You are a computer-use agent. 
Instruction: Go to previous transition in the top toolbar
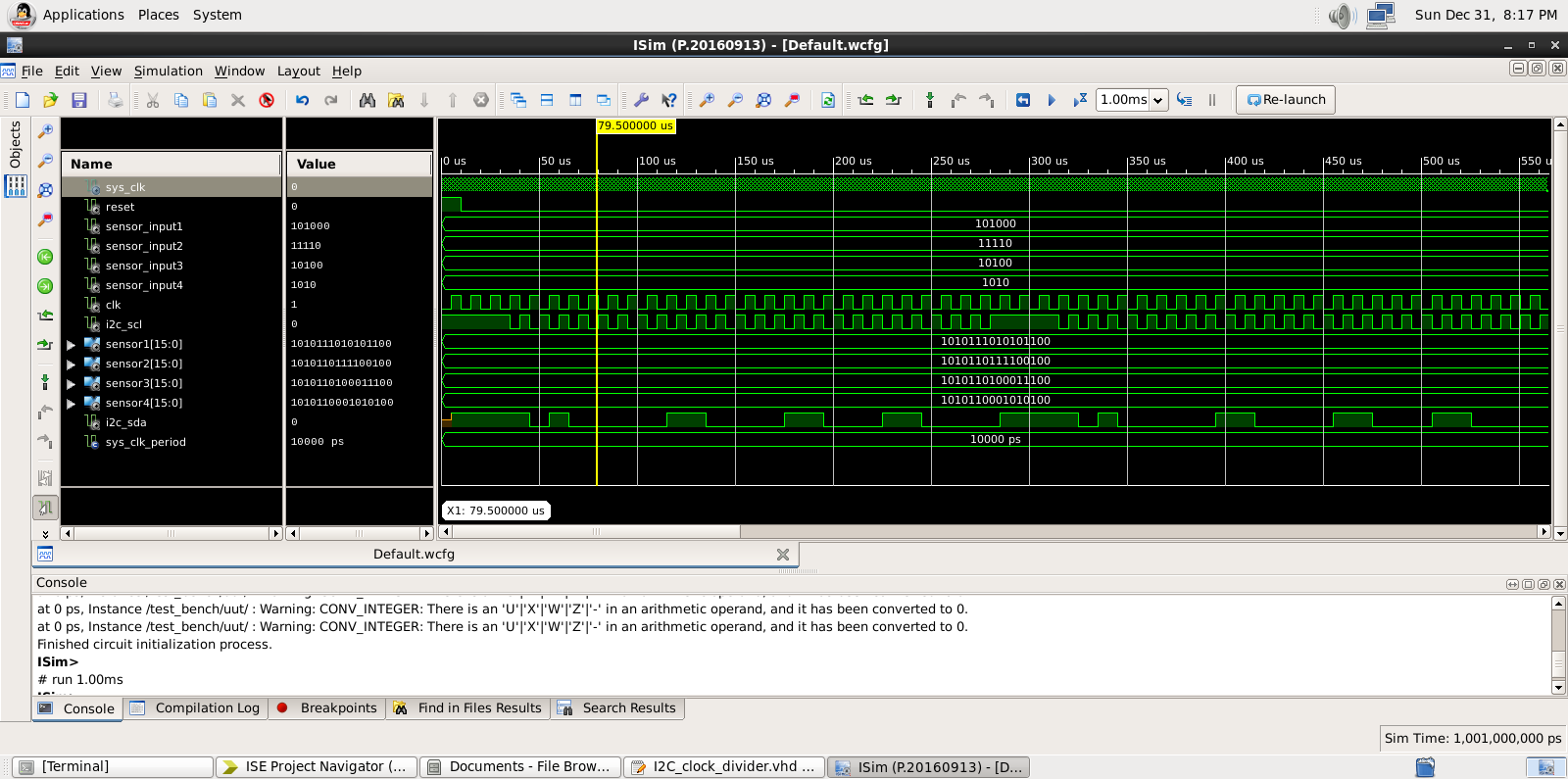(x=865, y=100)
